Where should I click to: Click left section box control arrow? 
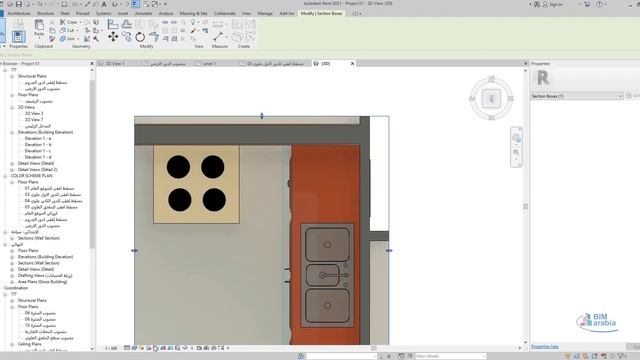134,250
